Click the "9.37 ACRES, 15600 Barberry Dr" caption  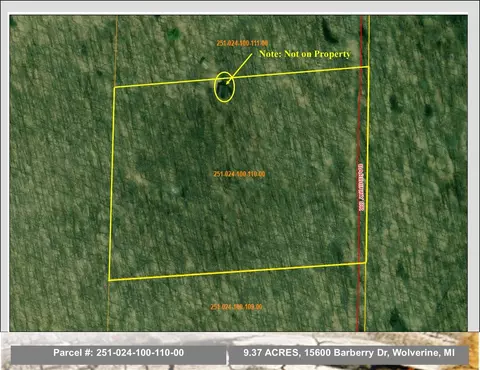(x=349, y=355)
